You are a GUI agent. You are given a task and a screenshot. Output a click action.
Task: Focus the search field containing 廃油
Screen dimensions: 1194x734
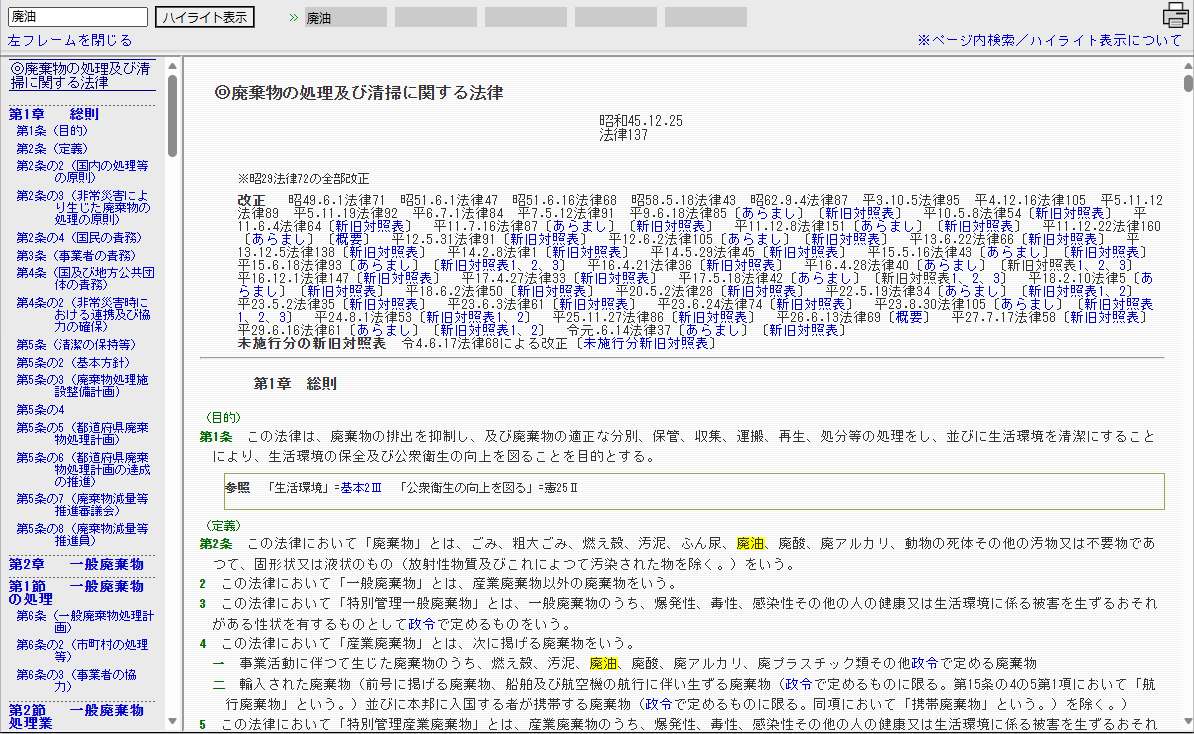coord(78,17)
